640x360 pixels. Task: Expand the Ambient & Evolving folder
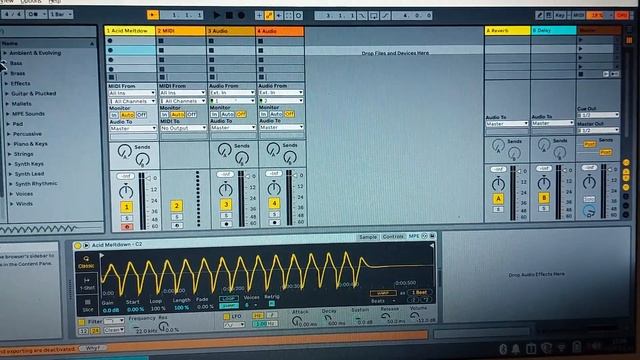[5, 53]
